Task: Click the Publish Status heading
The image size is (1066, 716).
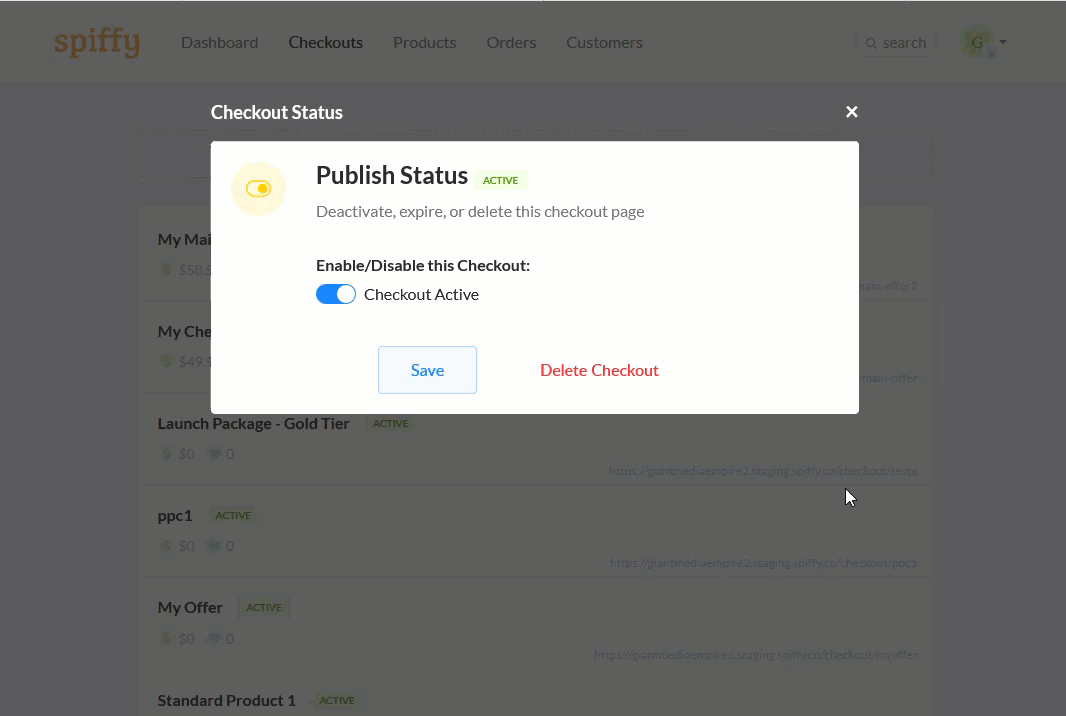Action: (x=392, y=175)
